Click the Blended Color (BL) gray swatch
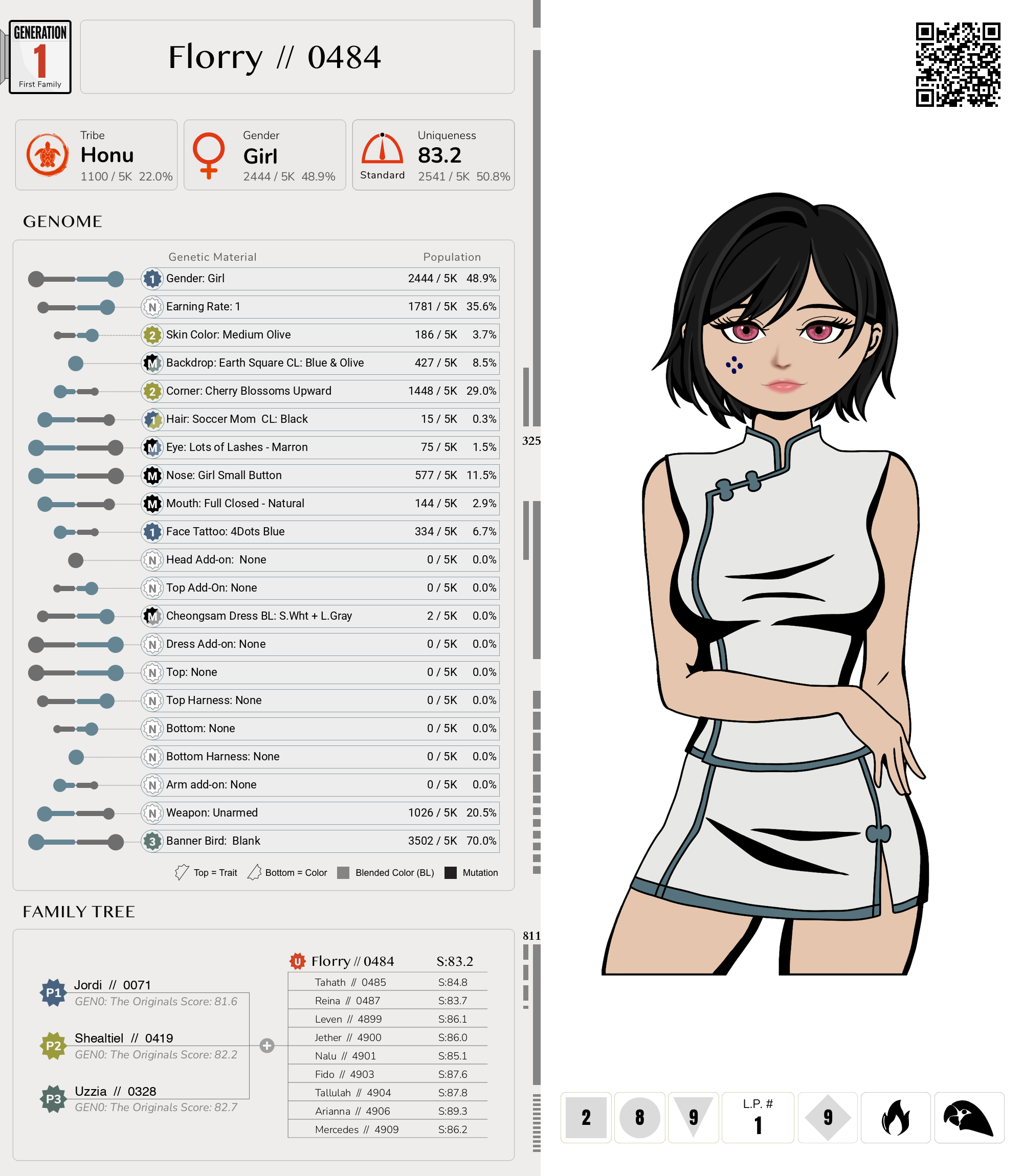Screen dimensions: 1023x1176 343,872
